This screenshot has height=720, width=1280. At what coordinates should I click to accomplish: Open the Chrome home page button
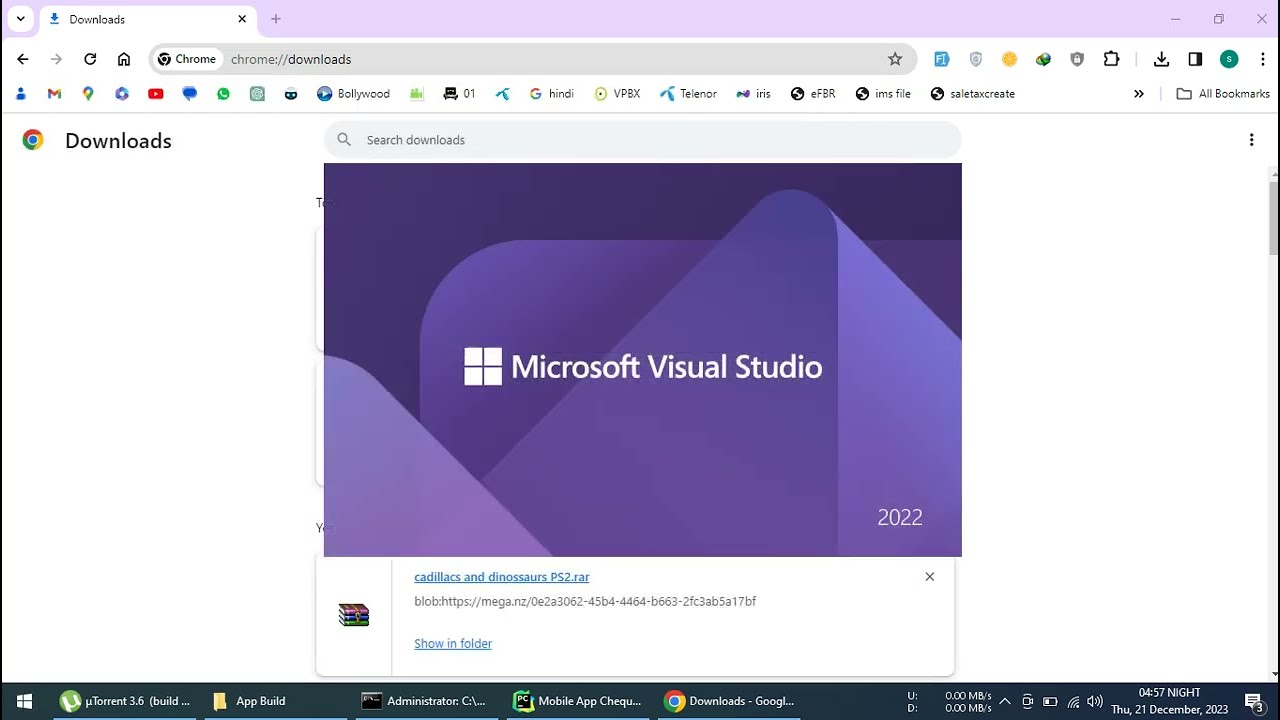tap(124, 59)
